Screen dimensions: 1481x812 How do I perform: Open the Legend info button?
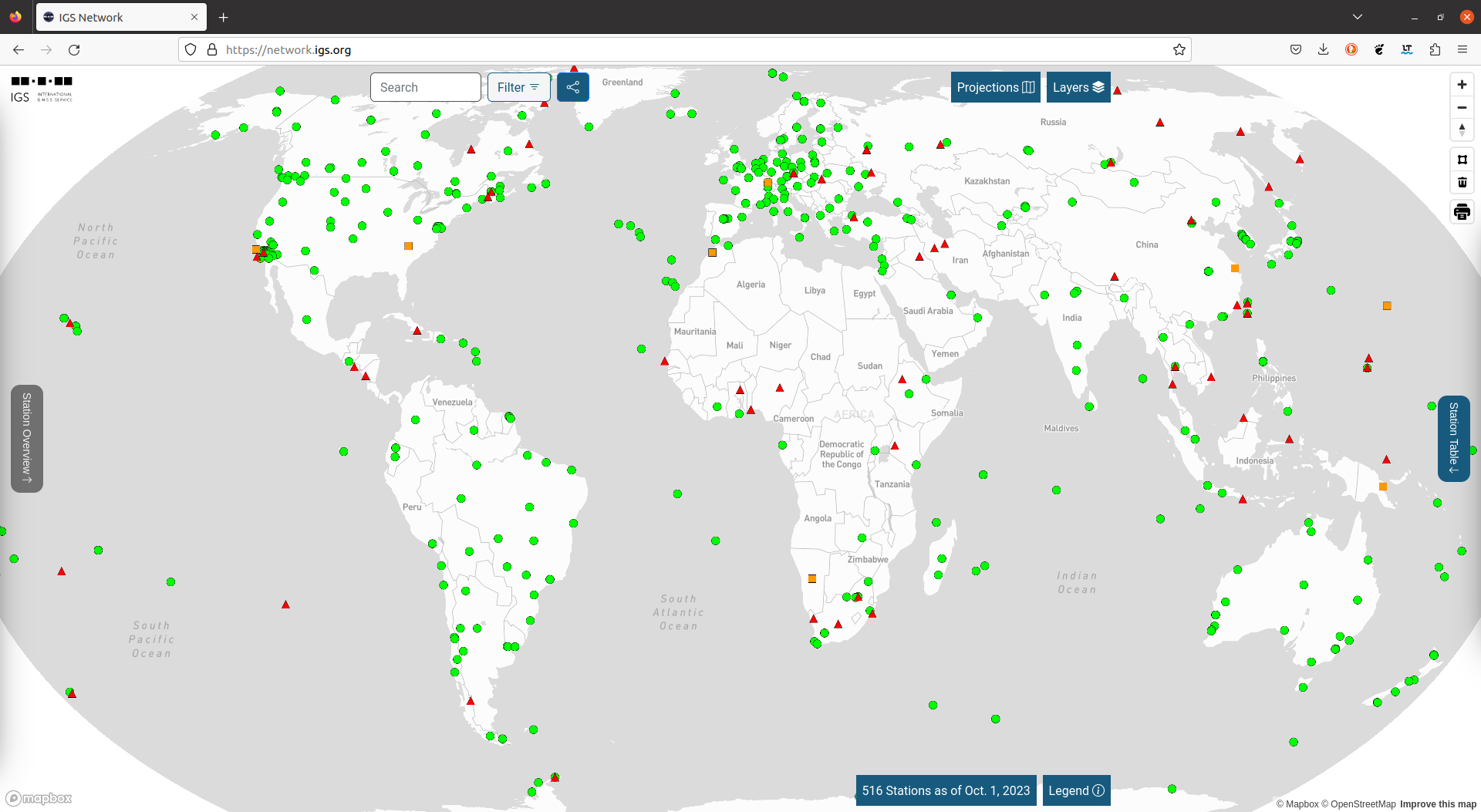coord(1076,790)
